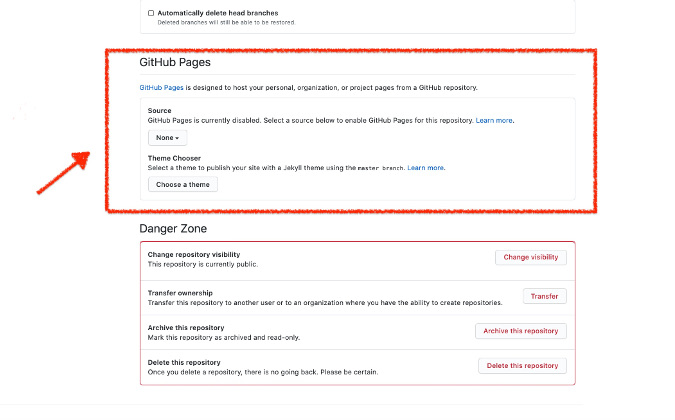Click the Change visibility button
The image size is (675, 420).
coord(531,257)
